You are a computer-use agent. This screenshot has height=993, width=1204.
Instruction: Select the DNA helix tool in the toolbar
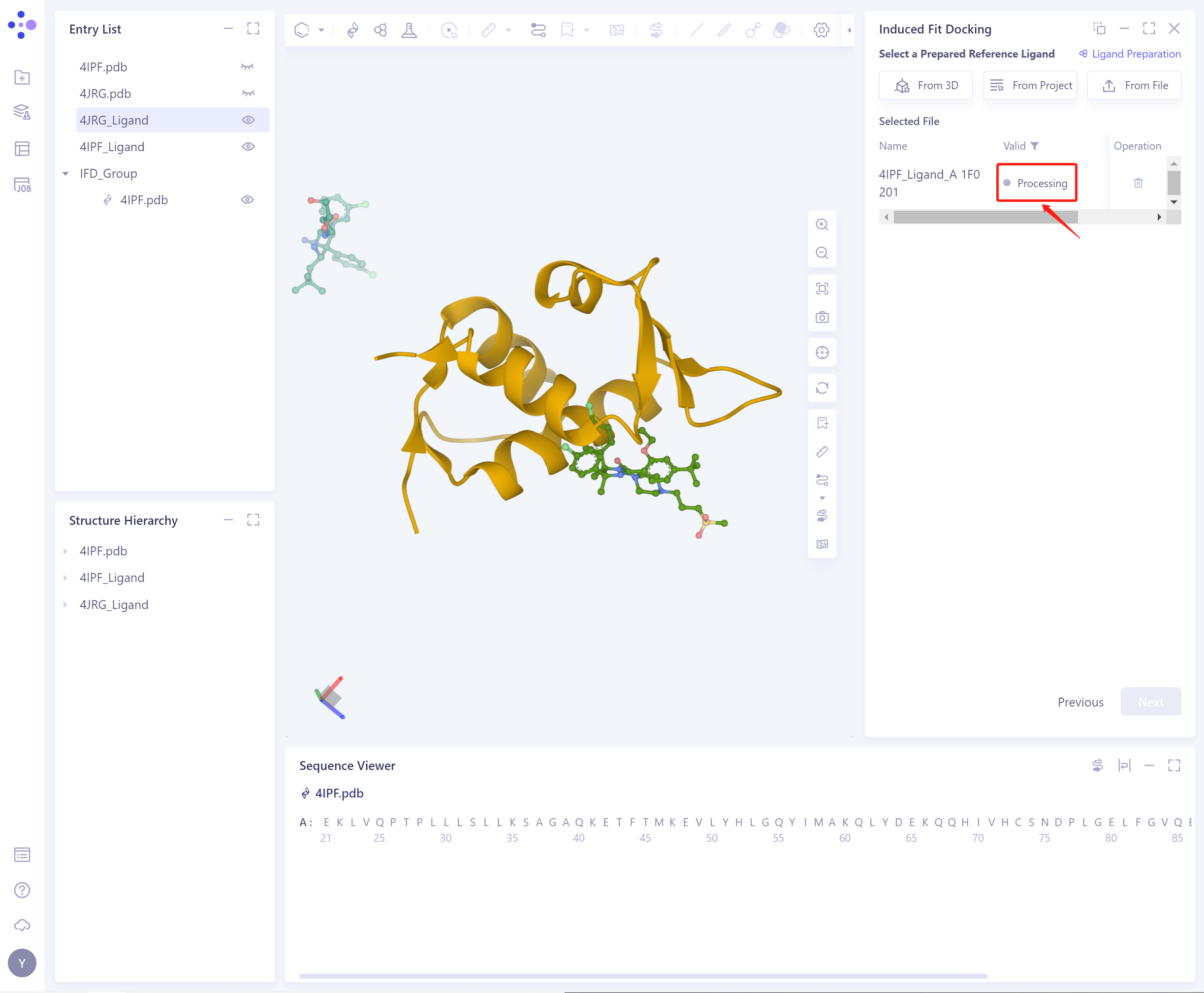pos(352,30)
